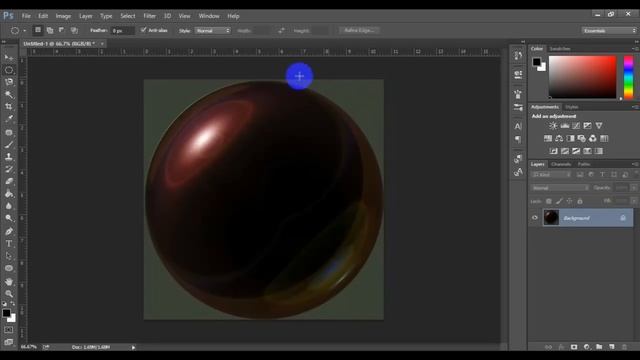Hide the Background layer eye icon
This screenshot has height=360, width=640.
tap(535, 218)
